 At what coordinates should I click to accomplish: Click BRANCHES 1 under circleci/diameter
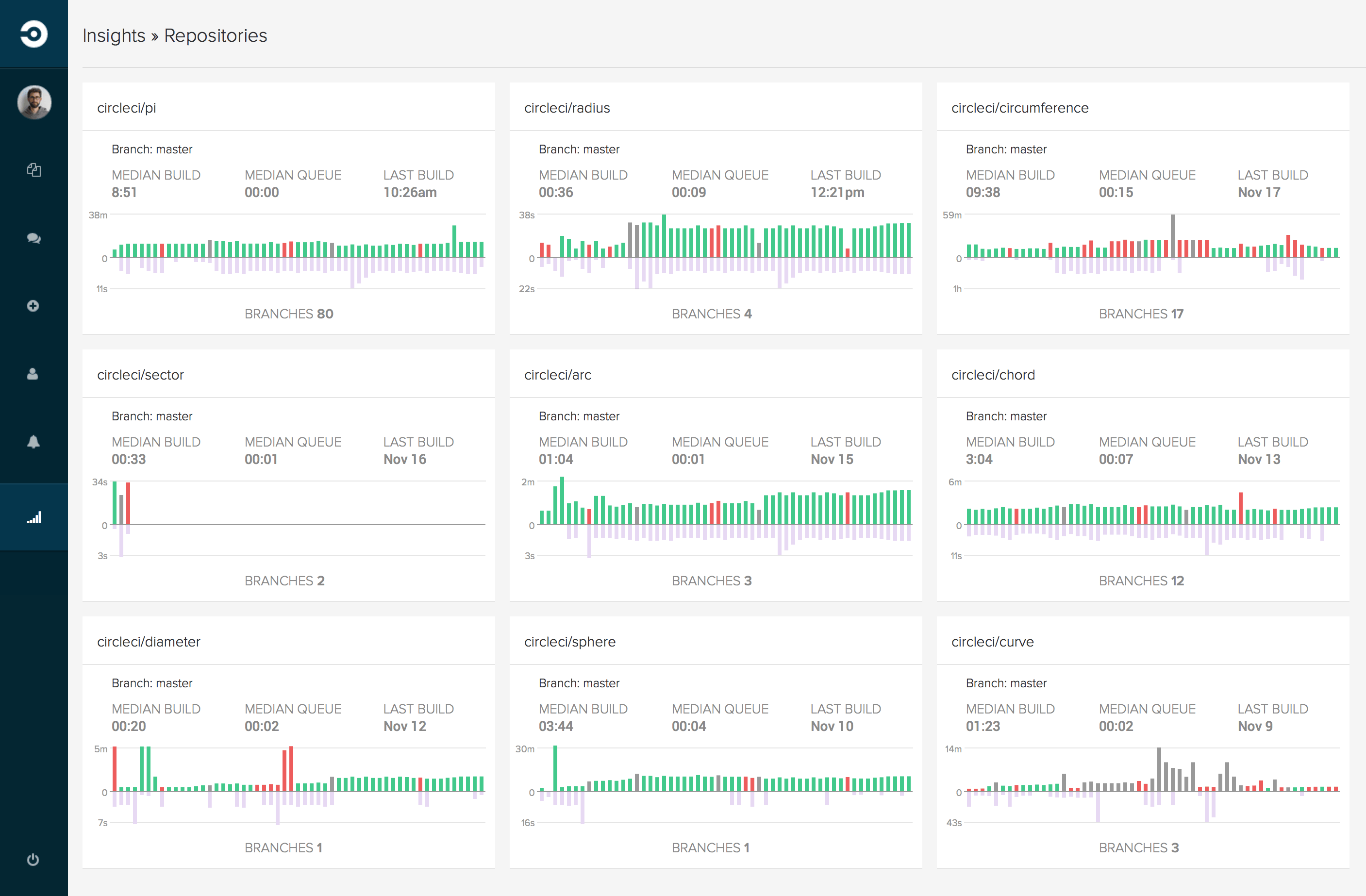pyautogui.click(x=283, y=848)
